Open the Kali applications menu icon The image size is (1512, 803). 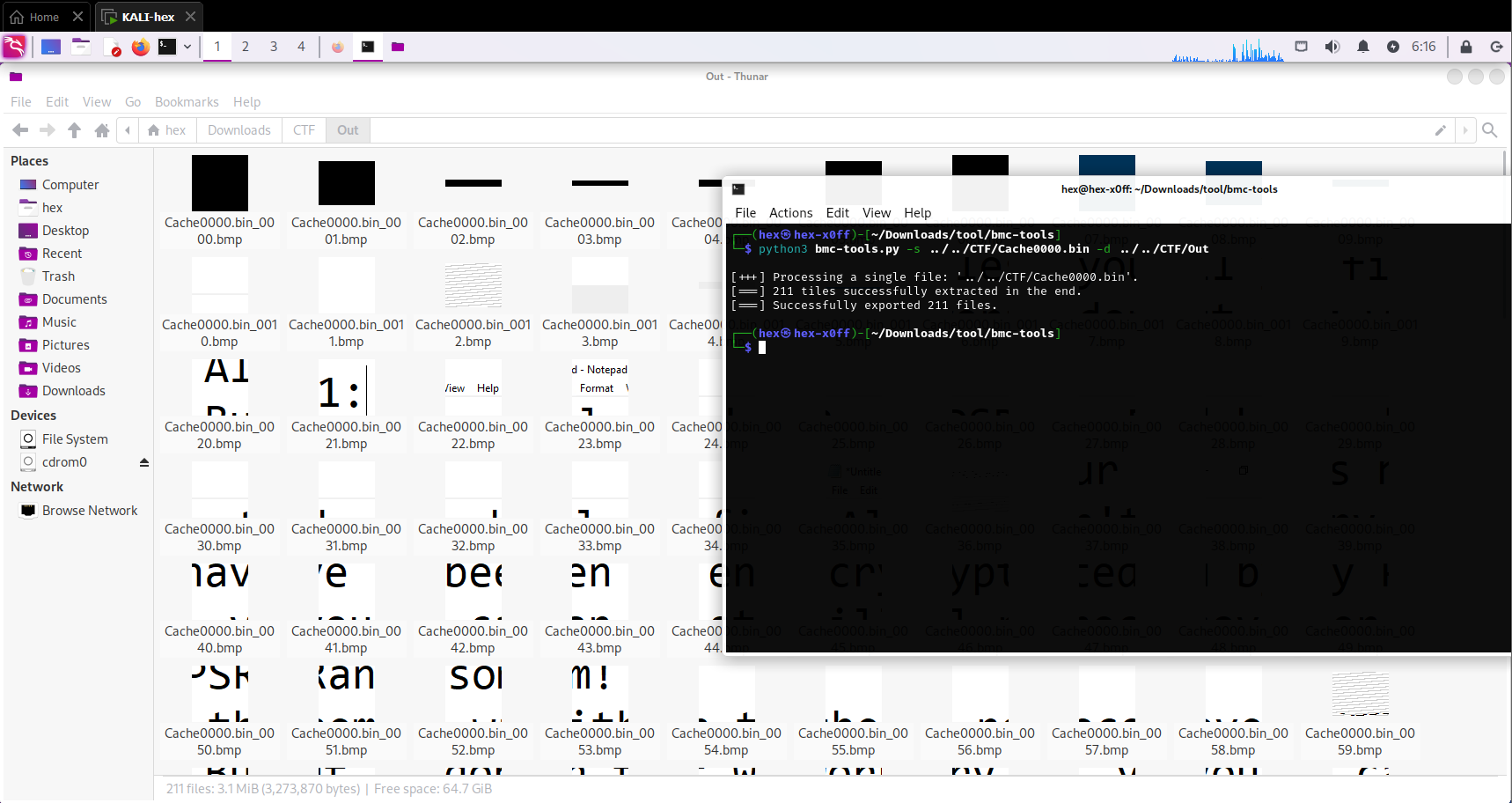pos(14,47)
